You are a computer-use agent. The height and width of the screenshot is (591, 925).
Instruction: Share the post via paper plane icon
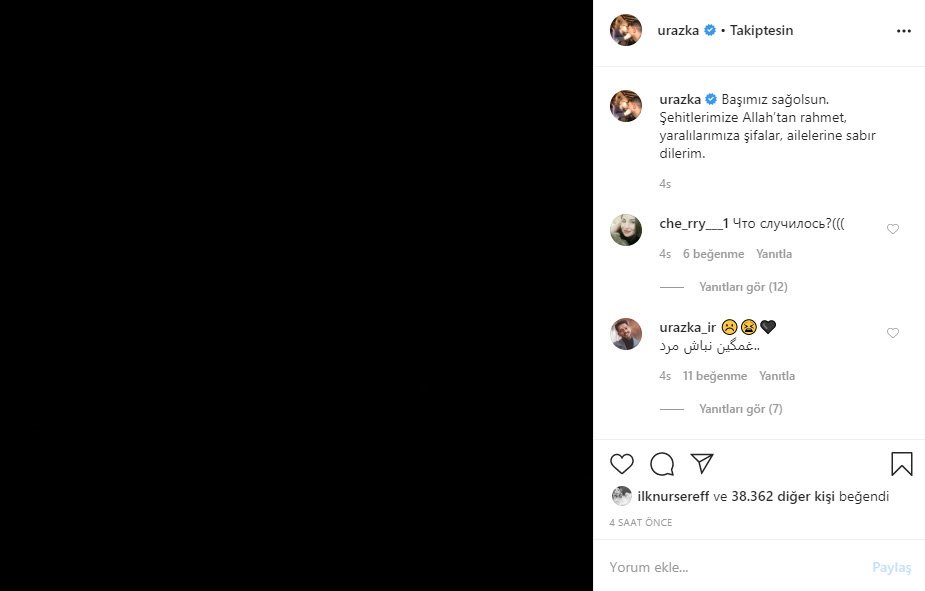702,464
